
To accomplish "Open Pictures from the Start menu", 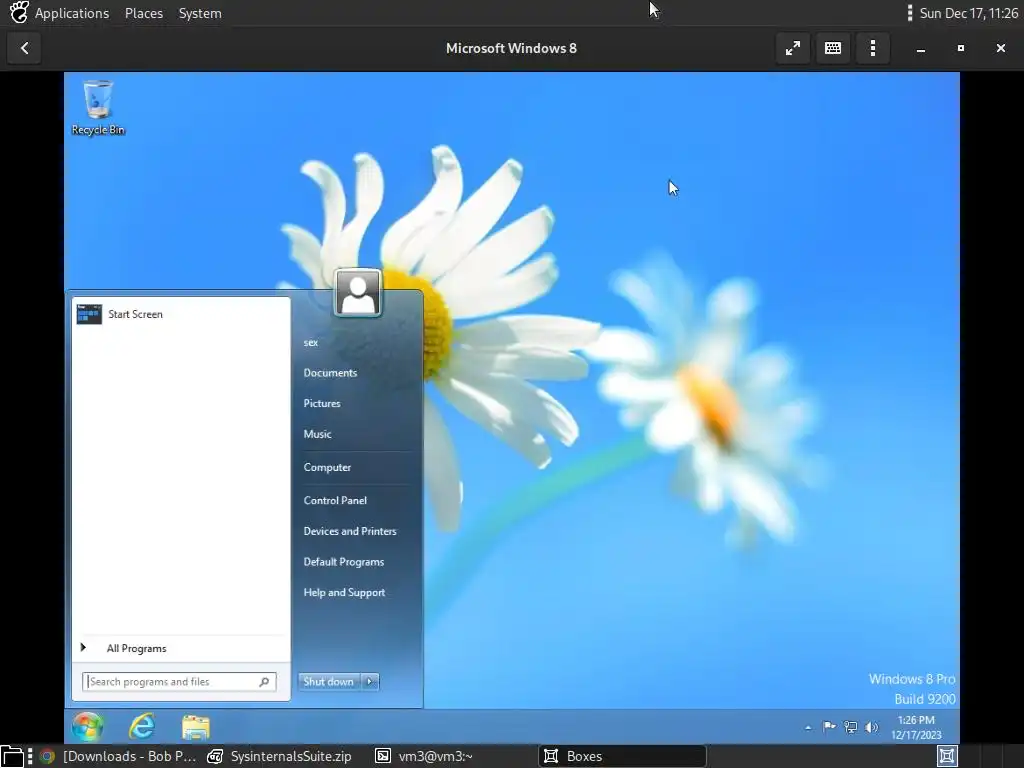I will [322, 404].
